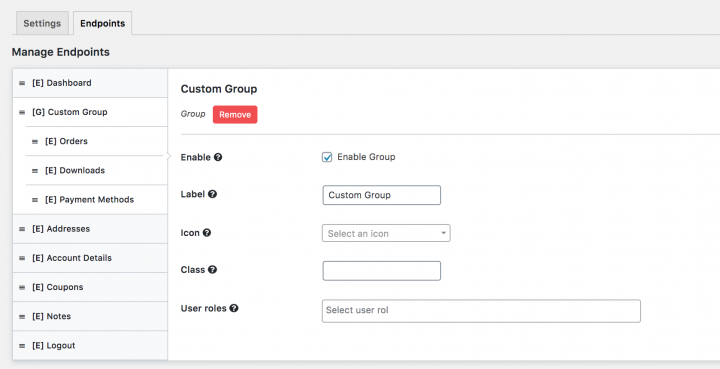The height and width of the screenshot is (369, 720).
Task: Select the [E] Logout endpoint
Action: (x=90, y=346)
